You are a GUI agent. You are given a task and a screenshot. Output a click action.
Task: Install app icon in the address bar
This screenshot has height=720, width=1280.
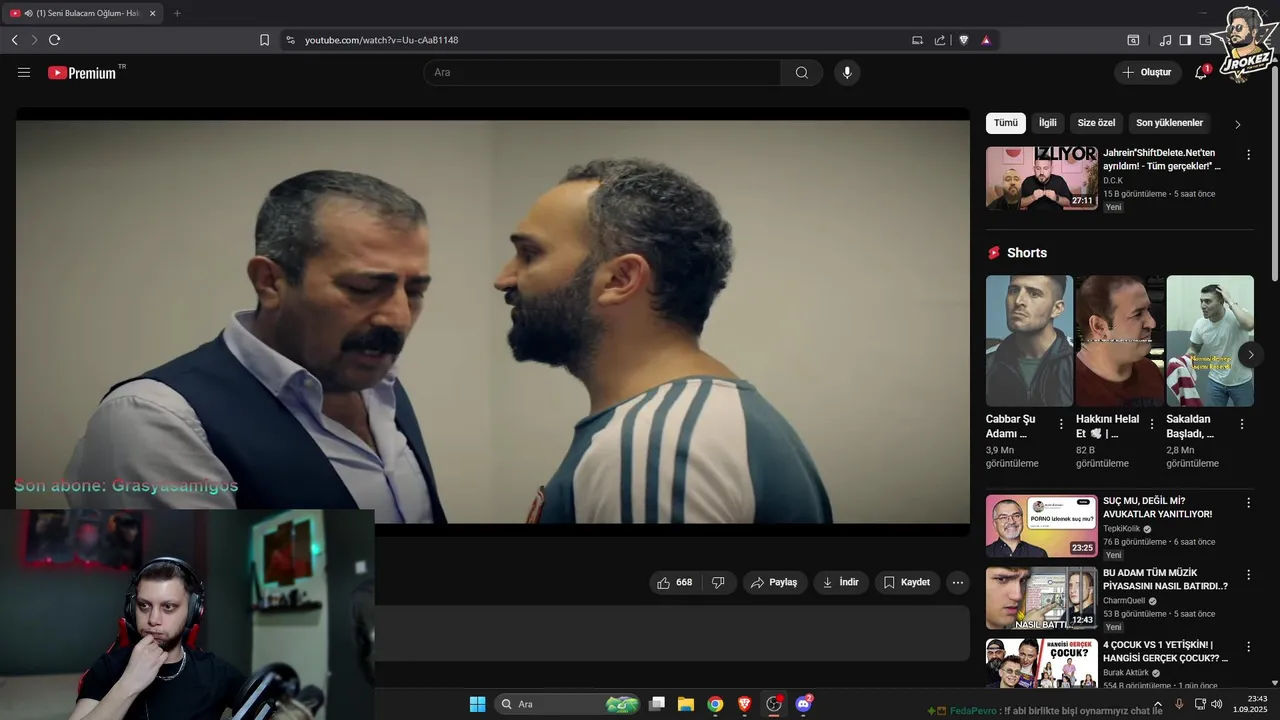click(917, 40)
